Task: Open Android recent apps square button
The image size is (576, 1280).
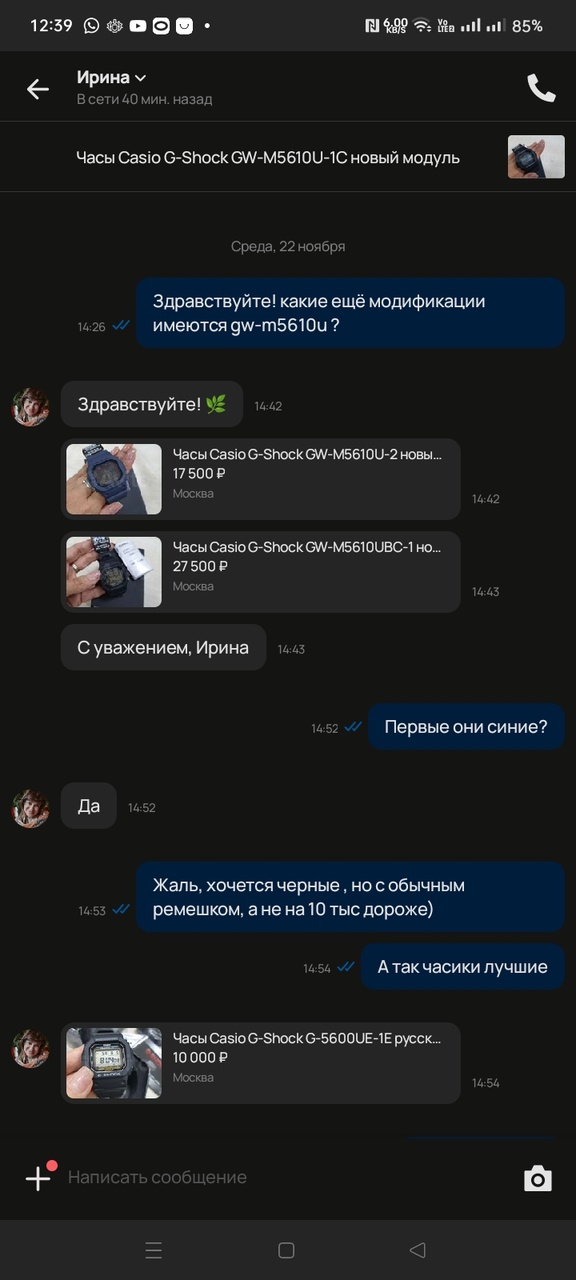Action: pos(286,1250)
